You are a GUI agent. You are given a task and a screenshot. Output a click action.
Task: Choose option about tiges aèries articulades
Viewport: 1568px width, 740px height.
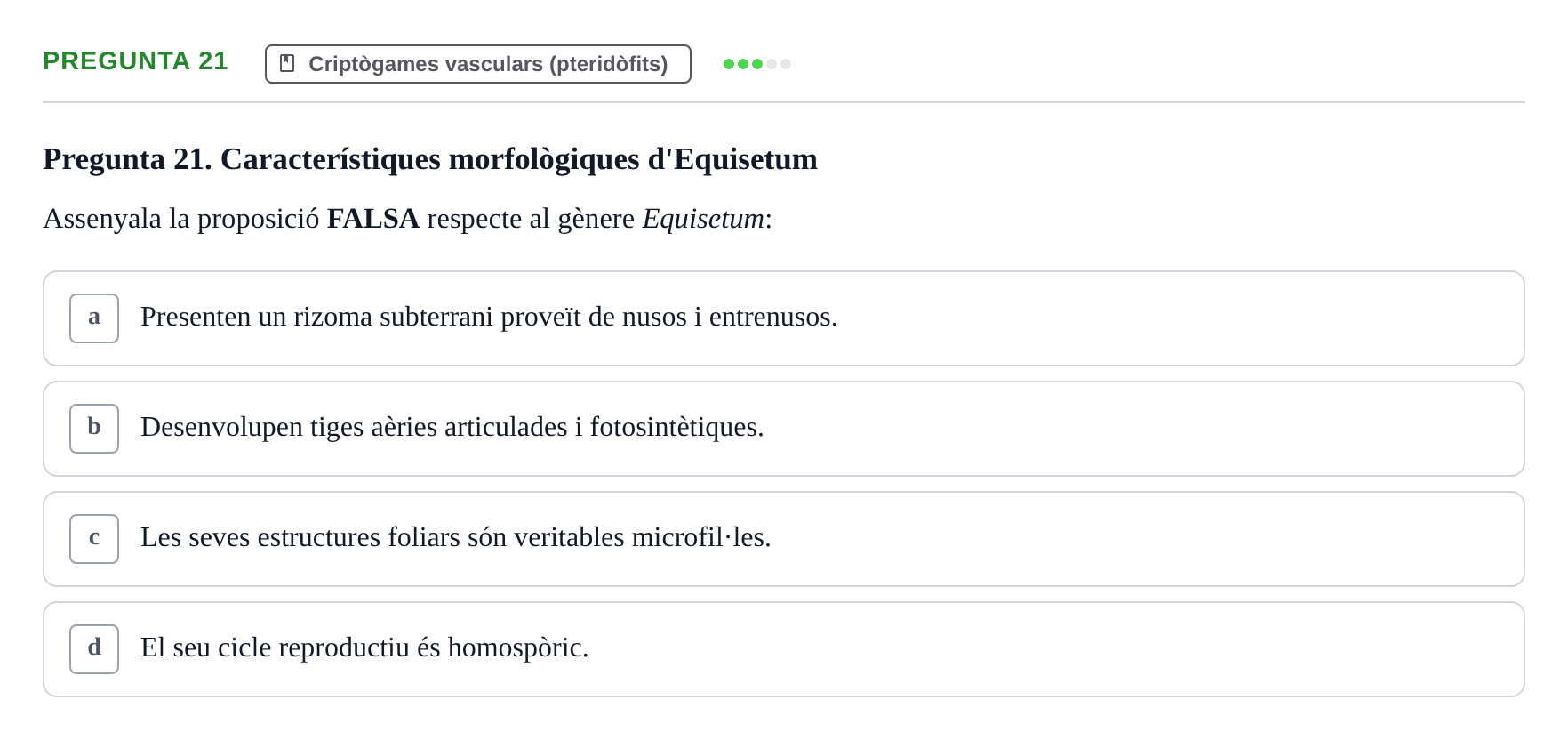pyautogui.click(x=784, y=429)
